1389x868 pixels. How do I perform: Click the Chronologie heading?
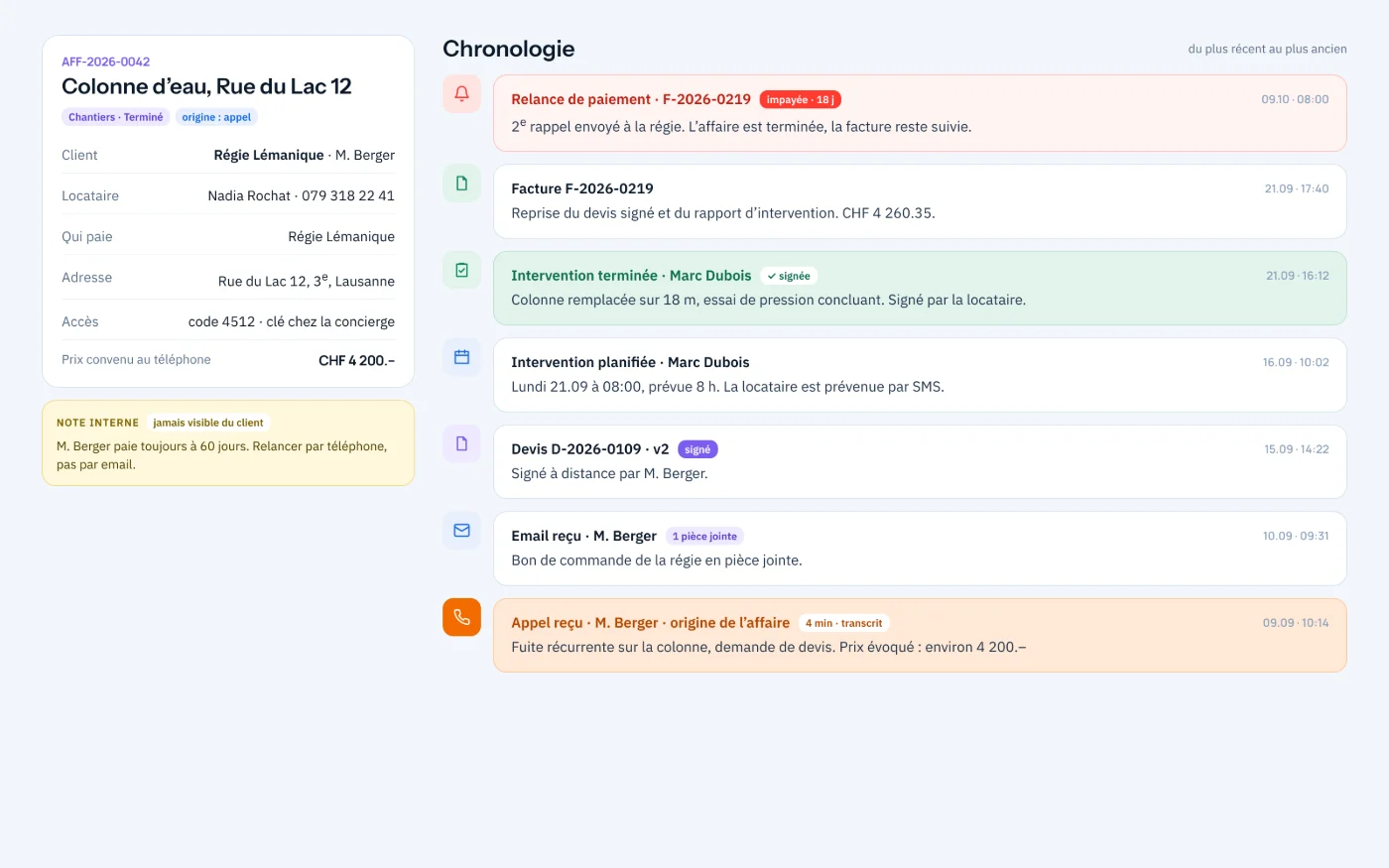(509, 49)
